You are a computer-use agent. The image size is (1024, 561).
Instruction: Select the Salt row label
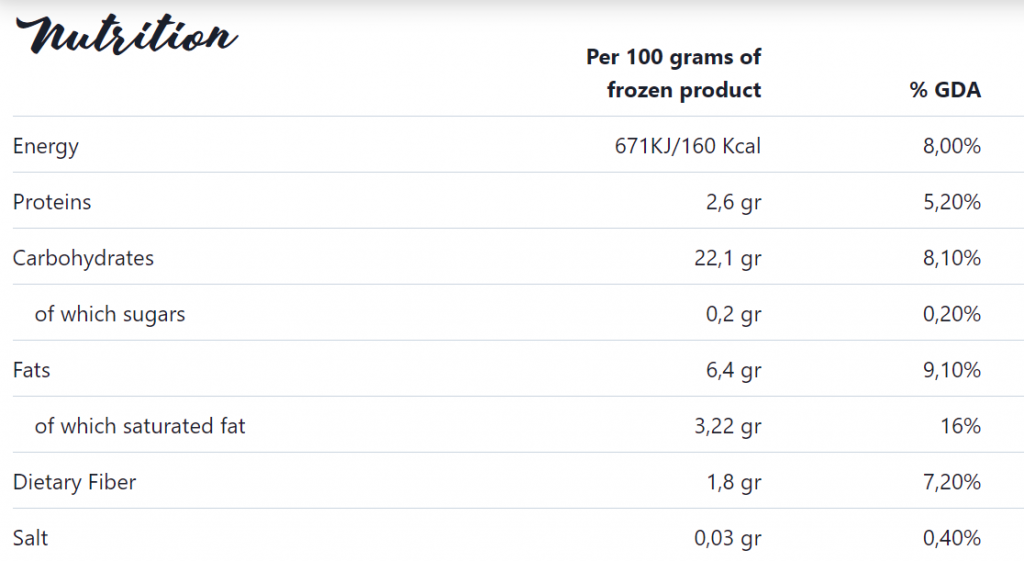31,537
